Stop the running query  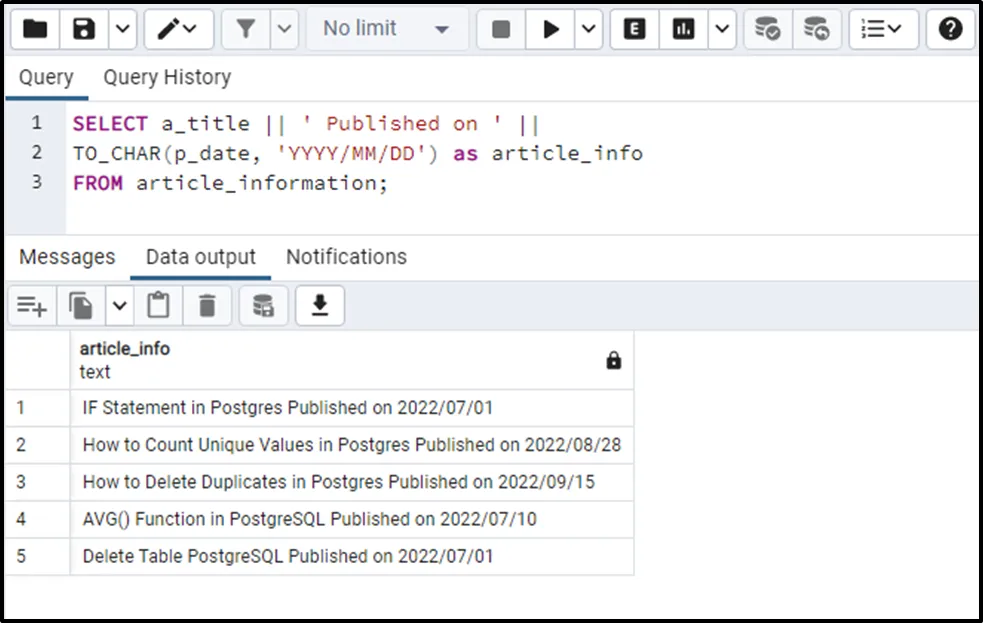click(501, 29)
